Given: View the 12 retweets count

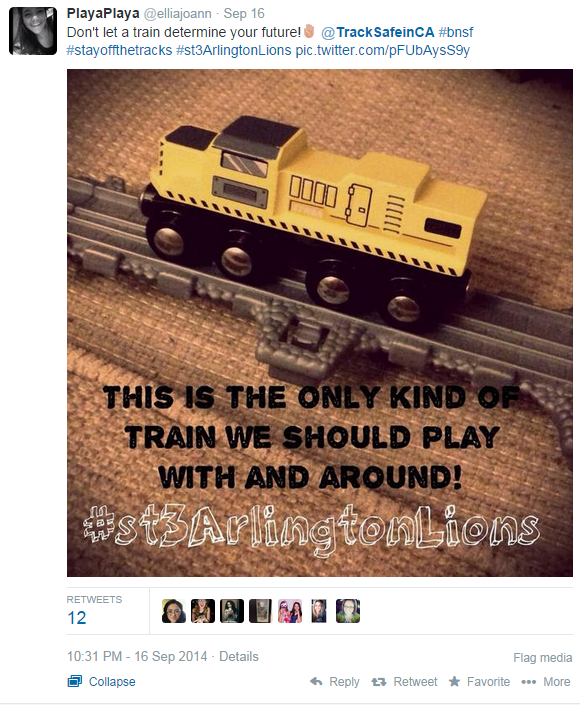Looking at the screenshot, I should point(76,618).
